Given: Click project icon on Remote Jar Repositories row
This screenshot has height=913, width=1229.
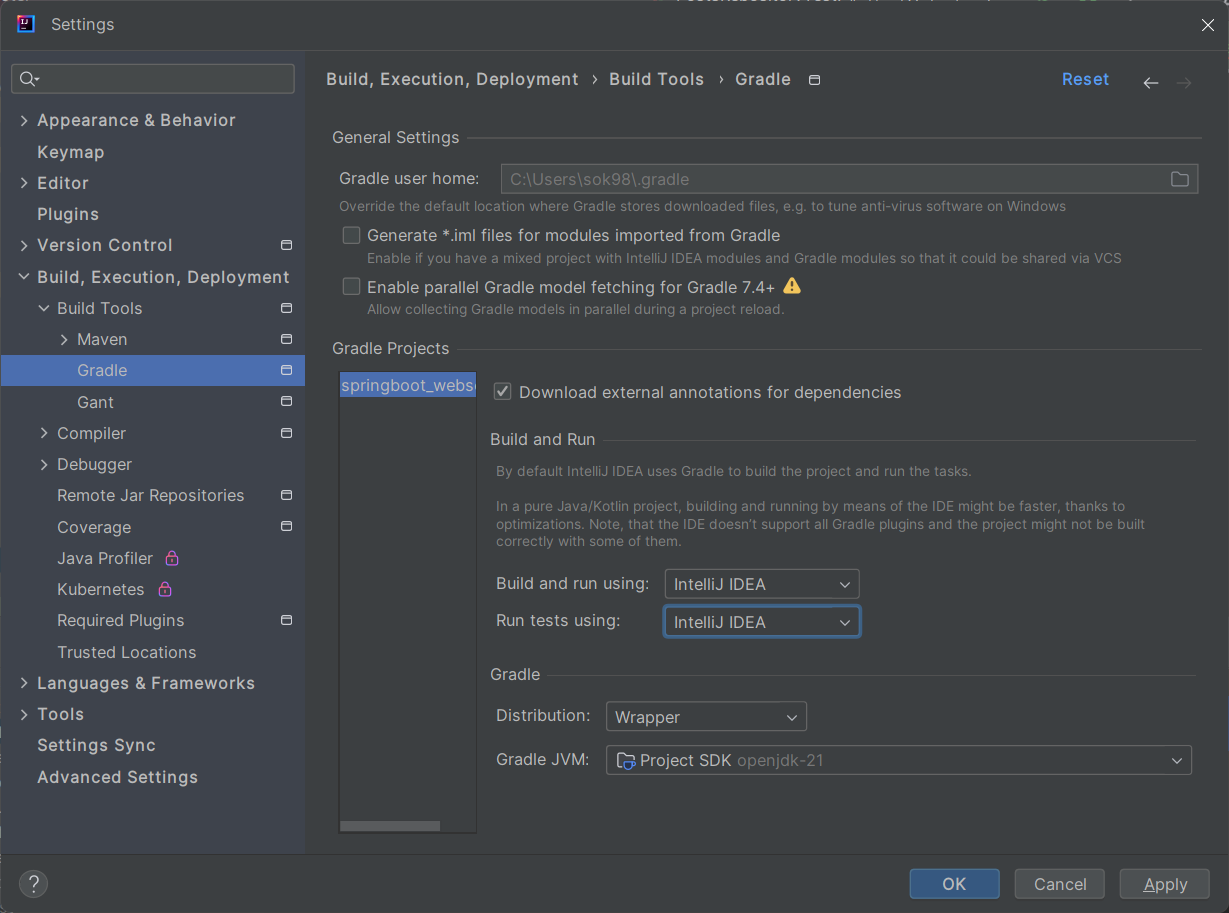Looking at the screenshot, I should point(286,495).
